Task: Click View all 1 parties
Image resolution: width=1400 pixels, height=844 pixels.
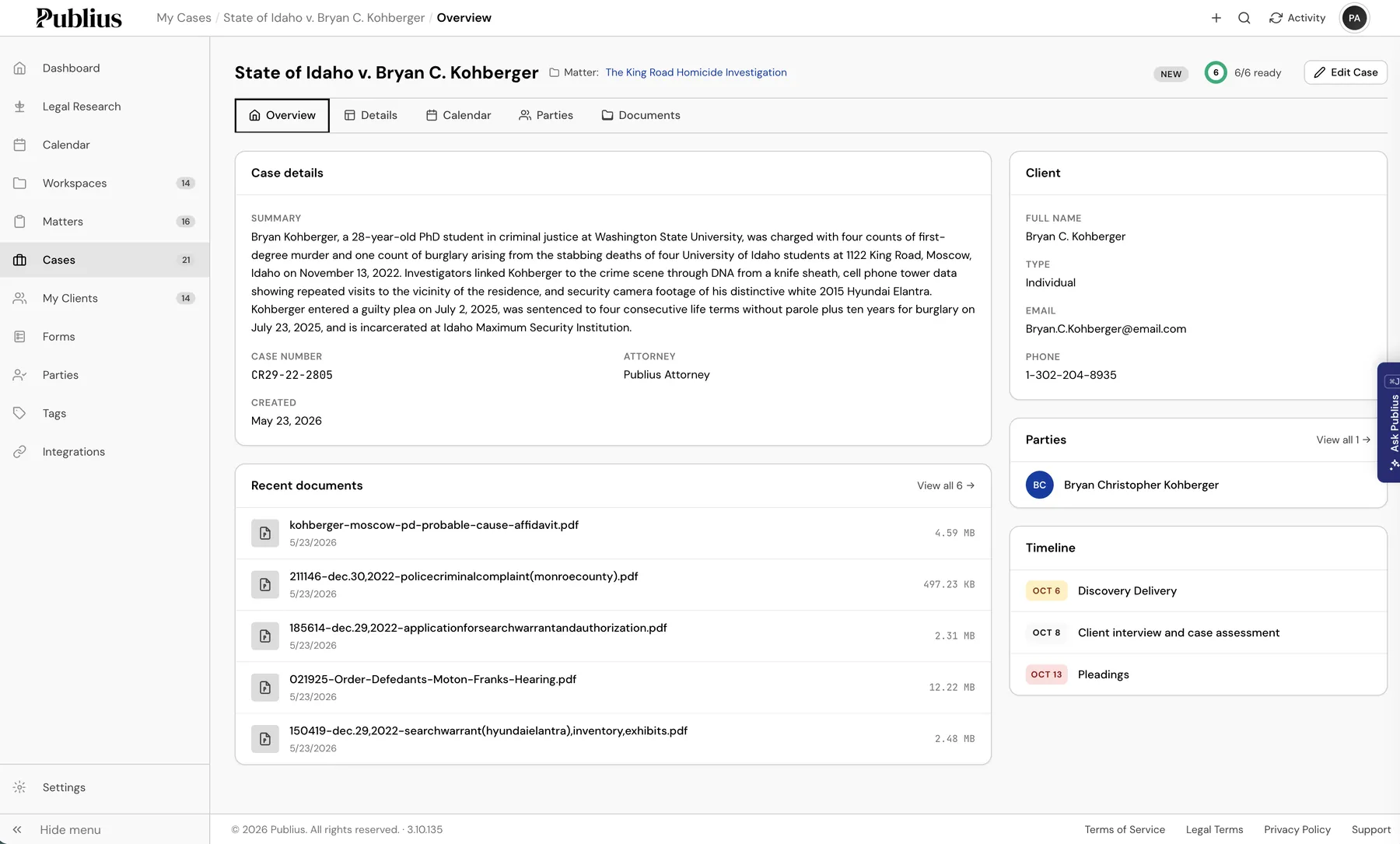Action: click(x=1343, y=440)
